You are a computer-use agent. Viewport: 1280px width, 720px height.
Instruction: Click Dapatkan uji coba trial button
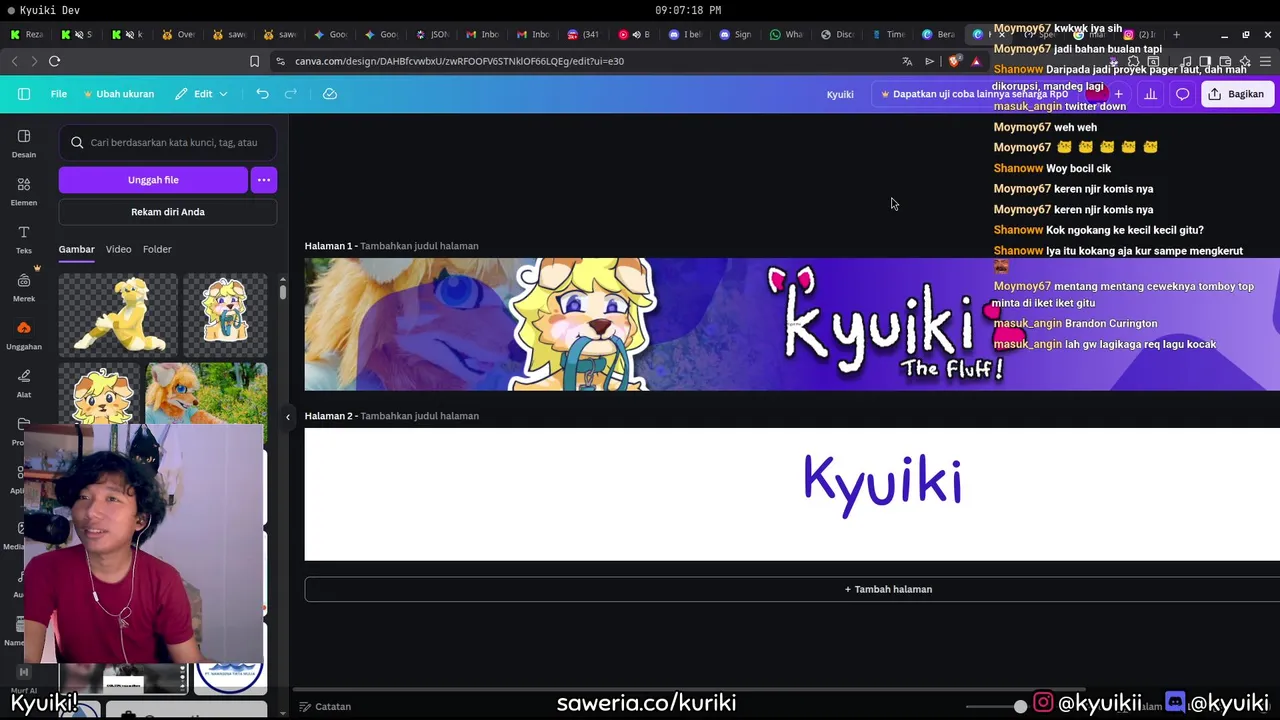(975, 94)
